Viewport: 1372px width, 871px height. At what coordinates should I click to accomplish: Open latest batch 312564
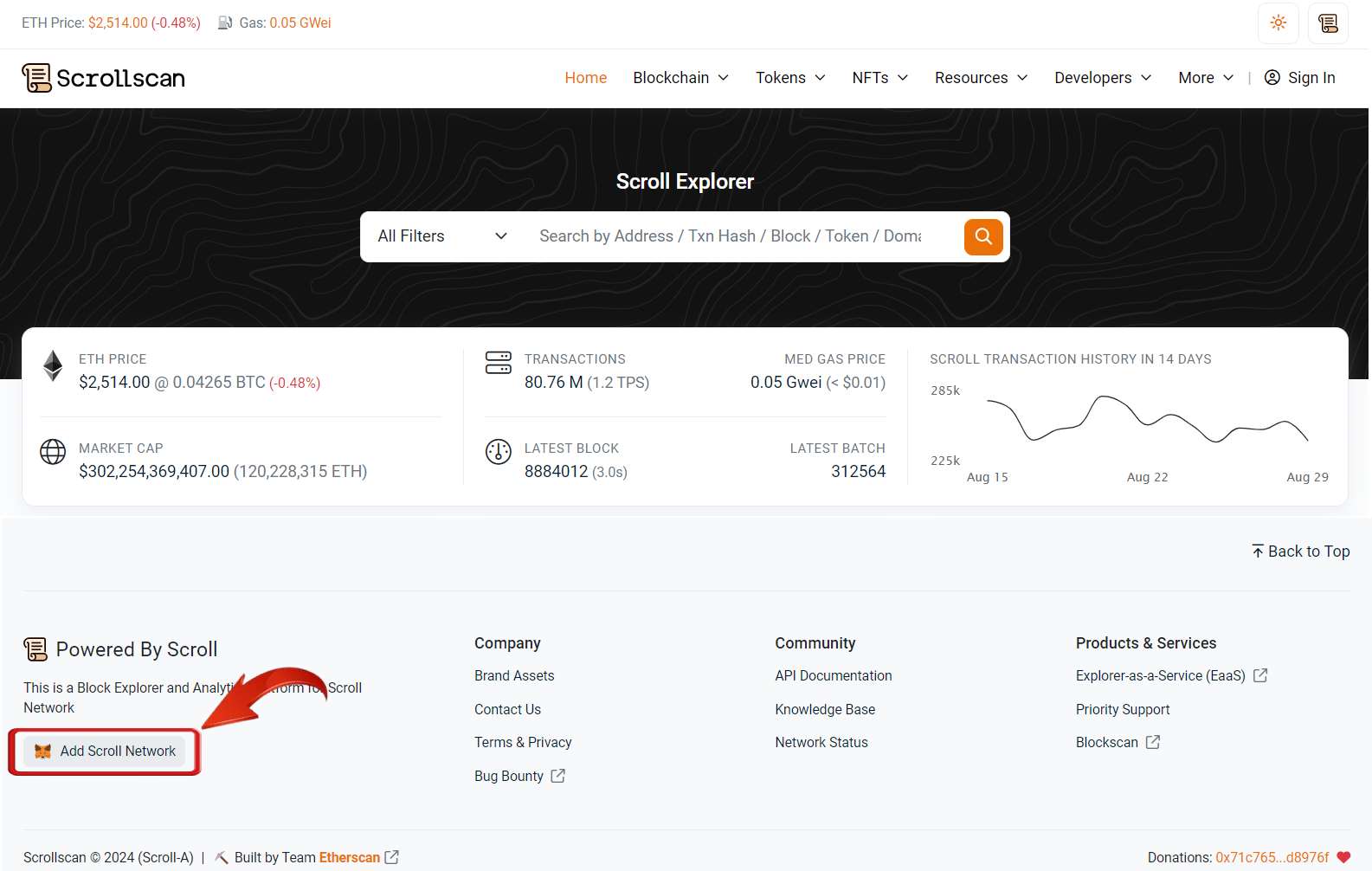[858, 472]
